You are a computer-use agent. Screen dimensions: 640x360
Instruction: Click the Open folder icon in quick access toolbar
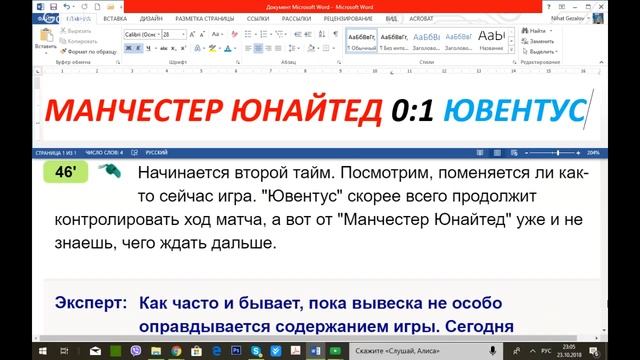point(111,7)
